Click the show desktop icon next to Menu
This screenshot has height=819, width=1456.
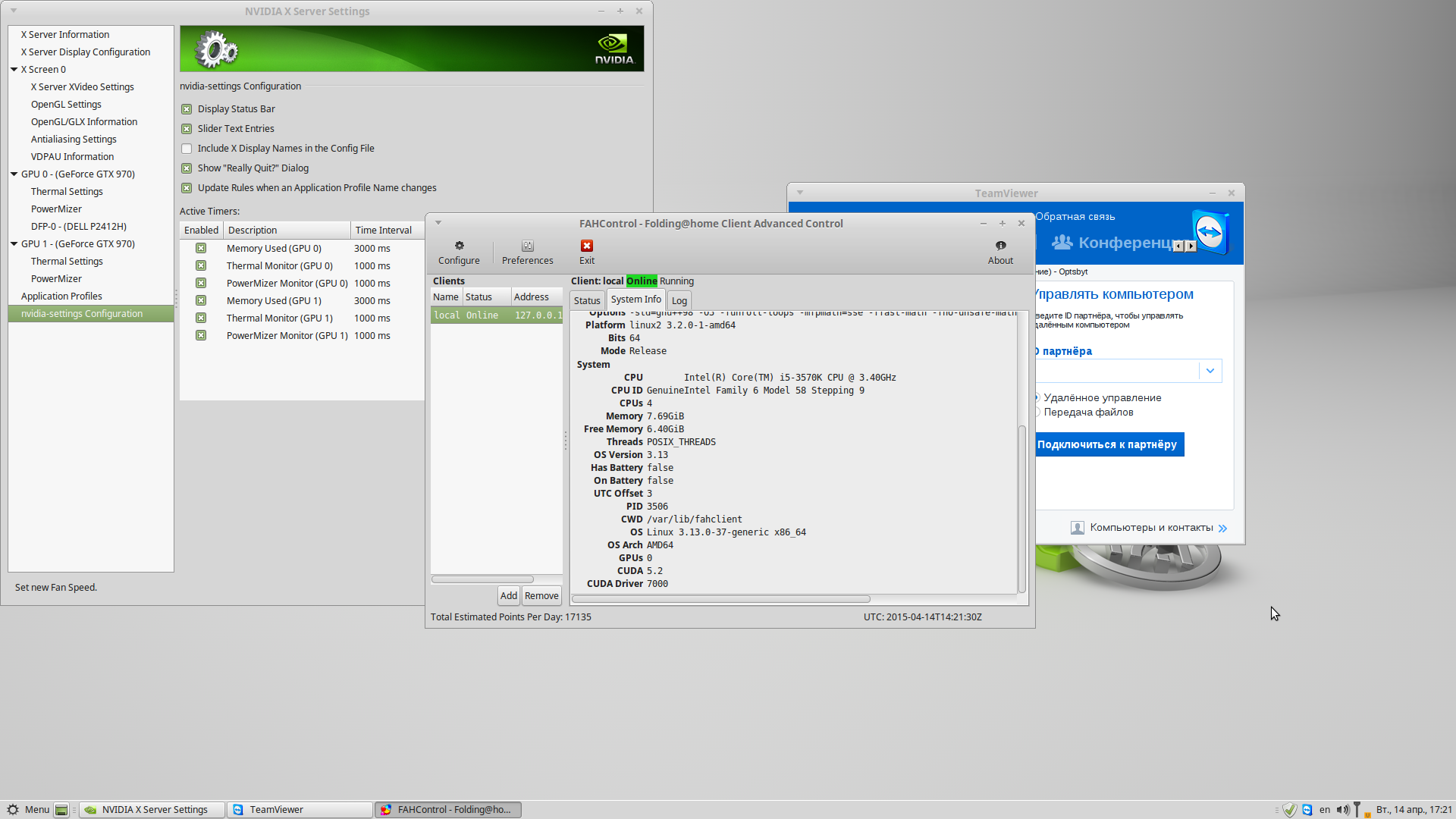click(x=61, y=809)
